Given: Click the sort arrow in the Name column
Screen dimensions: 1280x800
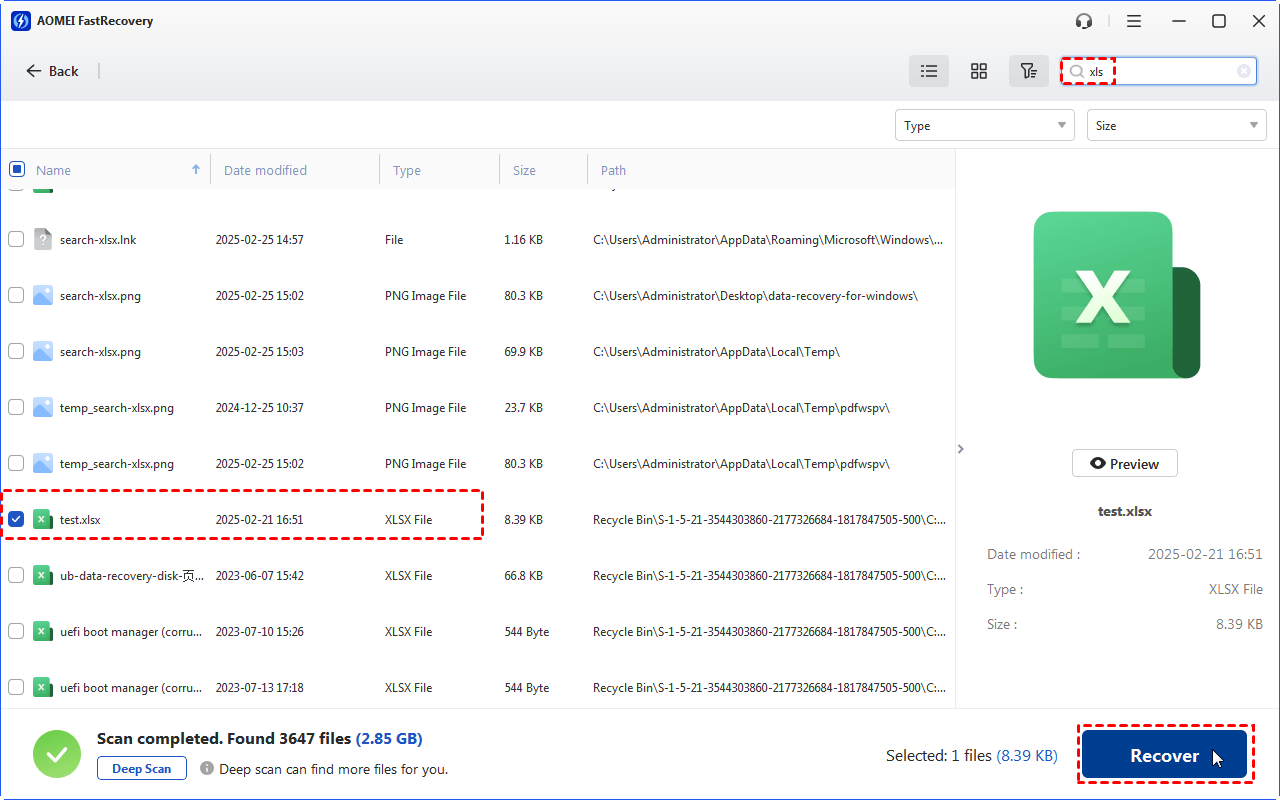Looking at the screenshot, I should click(x=196, y=170).
